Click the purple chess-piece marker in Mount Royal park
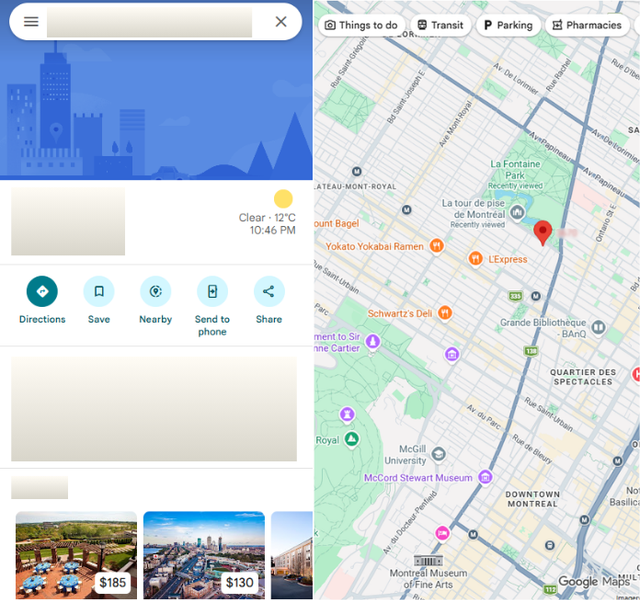This screenshot has height=600, width=640. coord(347,414)
